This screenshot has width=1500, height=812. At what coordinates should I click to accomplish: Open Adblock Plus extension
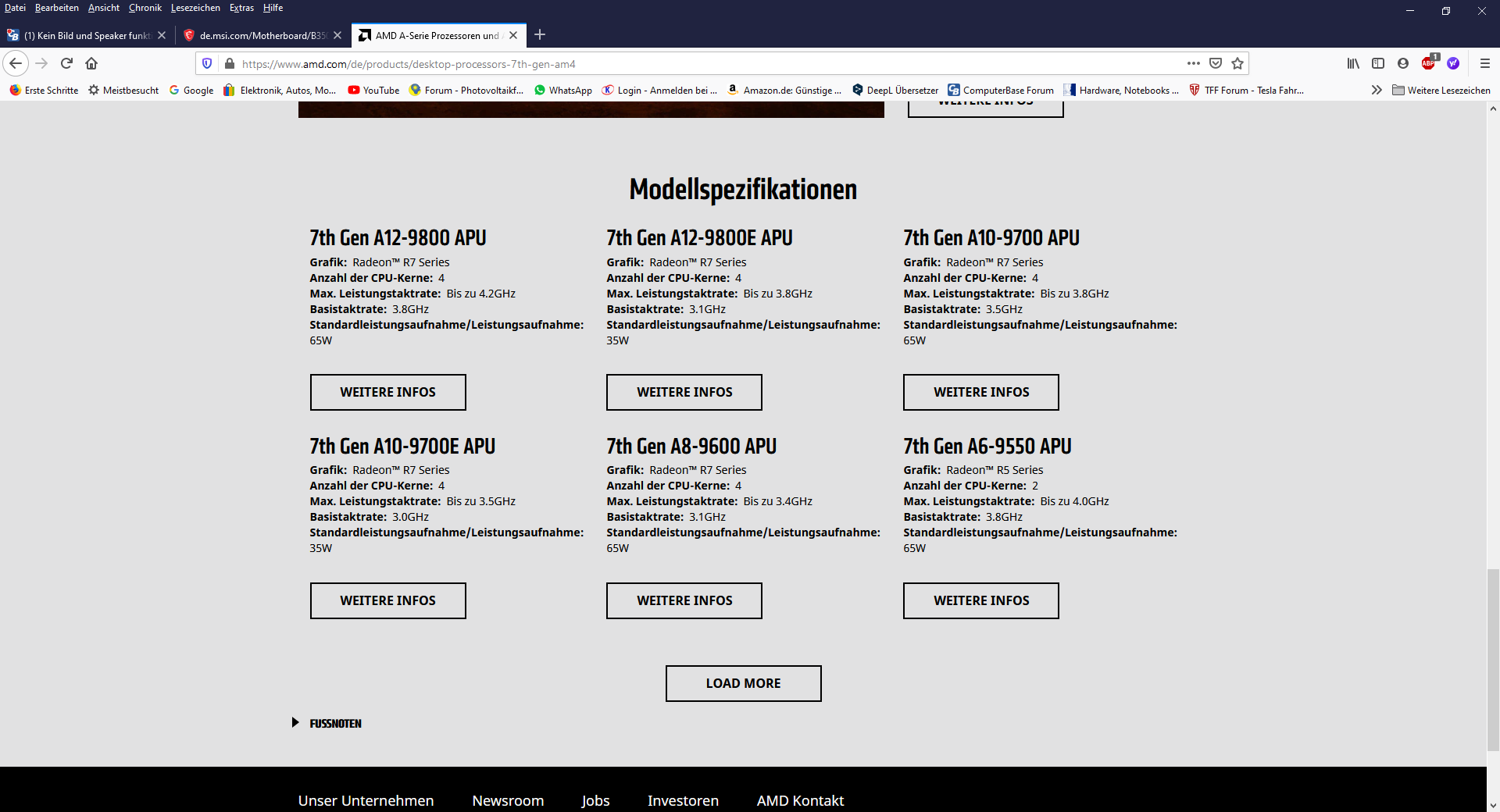point(1429,62)
